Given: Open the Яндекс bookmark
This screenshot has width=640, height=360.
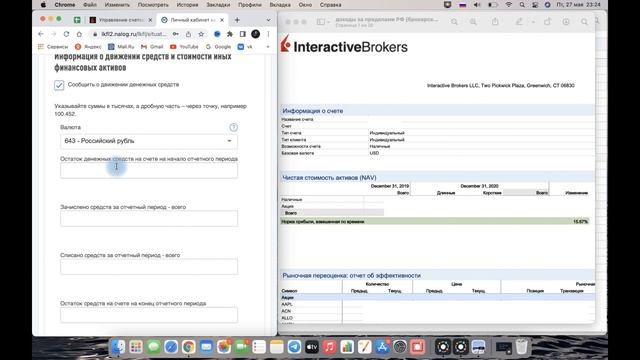Looking at the screenshot, I should tap(88, 47).
